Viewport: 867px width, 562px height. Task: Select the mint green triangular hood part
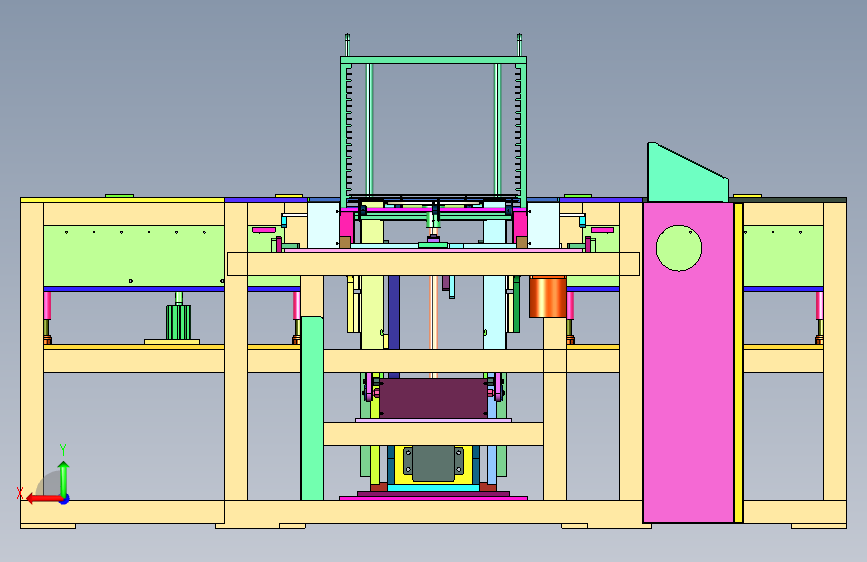click(x=687, y=173)
